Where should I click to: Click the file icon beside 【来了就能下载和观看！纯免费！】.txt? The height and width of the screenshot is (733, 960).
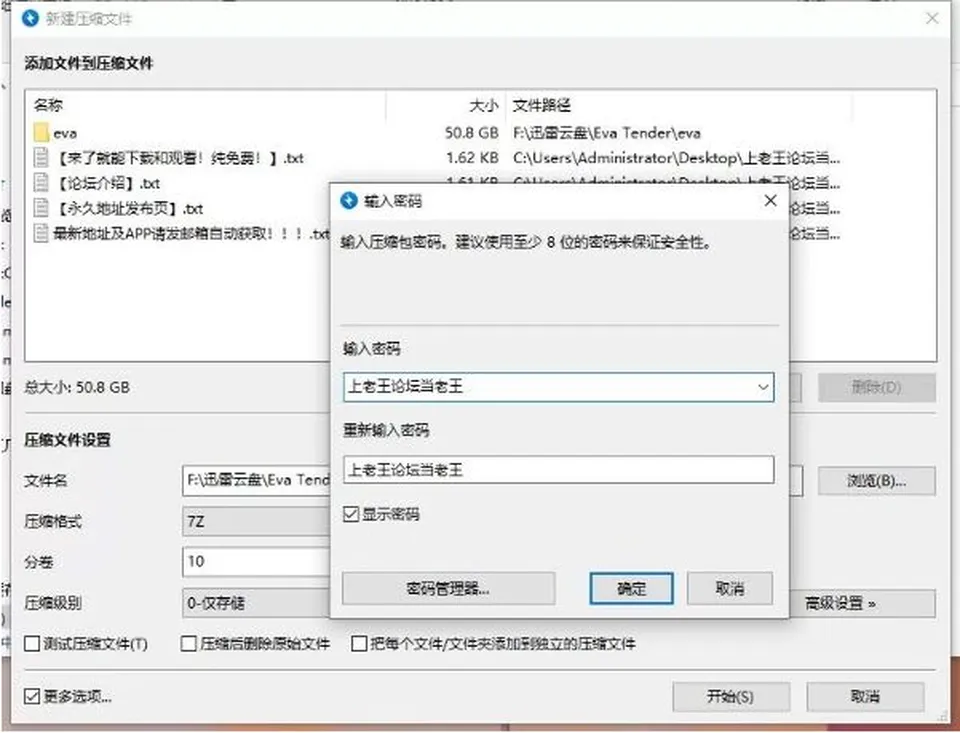click(41, 158)
